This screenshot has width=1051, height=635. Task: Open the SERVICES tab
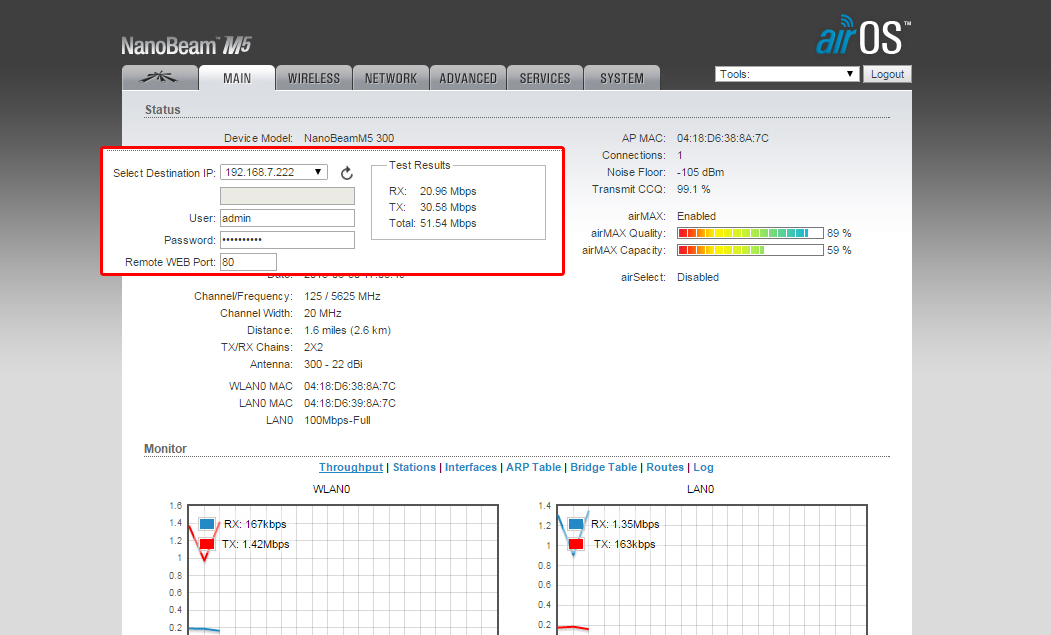pos(545,78)
